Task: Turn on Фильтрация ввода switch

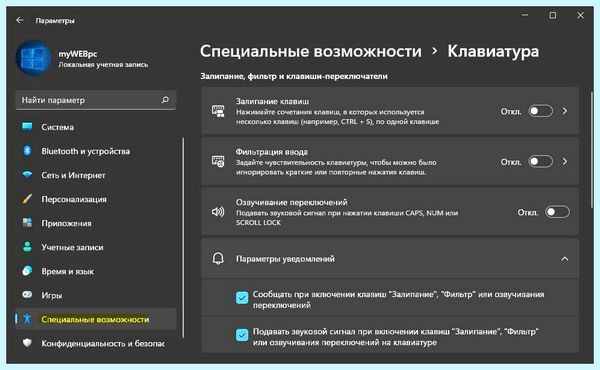Action: [x=540, y=161]
